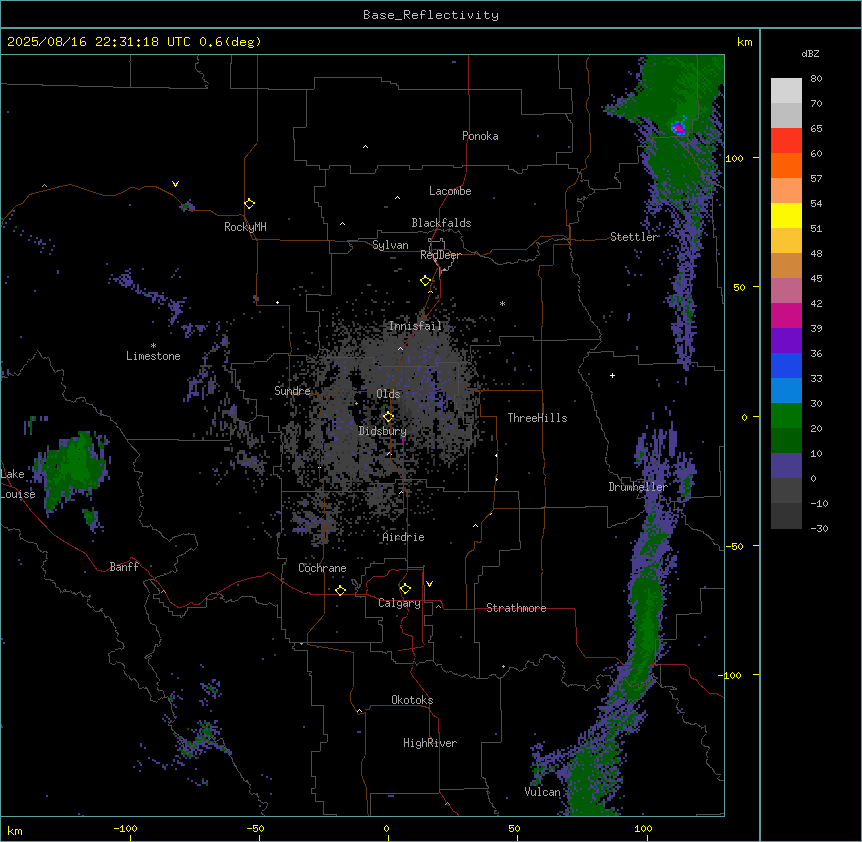Viewport: 862px width, 842px height.
Task: Click the dBZ legend heading
Action: pyautogui.click(x=810, y=53)
